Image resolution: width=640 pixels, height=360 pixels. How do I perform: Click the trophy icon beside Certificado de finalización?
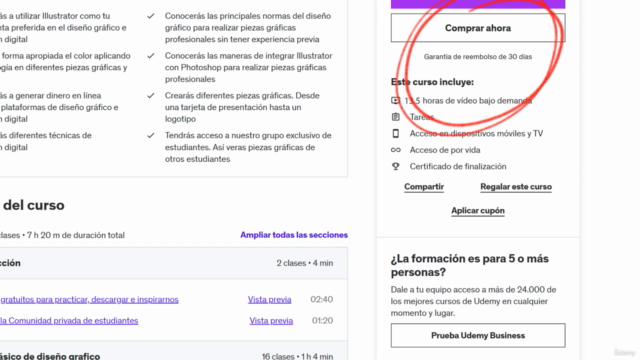coord(396,166)
